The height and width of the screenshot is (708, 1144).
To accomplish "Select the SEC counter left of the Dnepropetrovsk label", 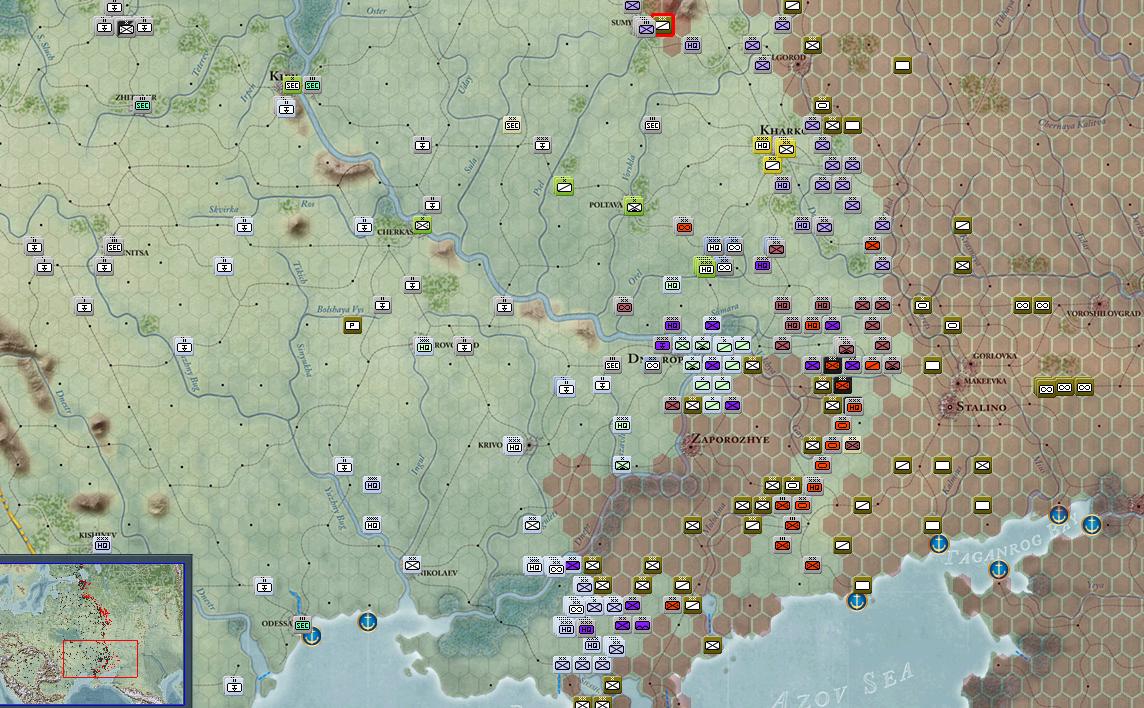I will pyautogui.click(x=613, y=365).
